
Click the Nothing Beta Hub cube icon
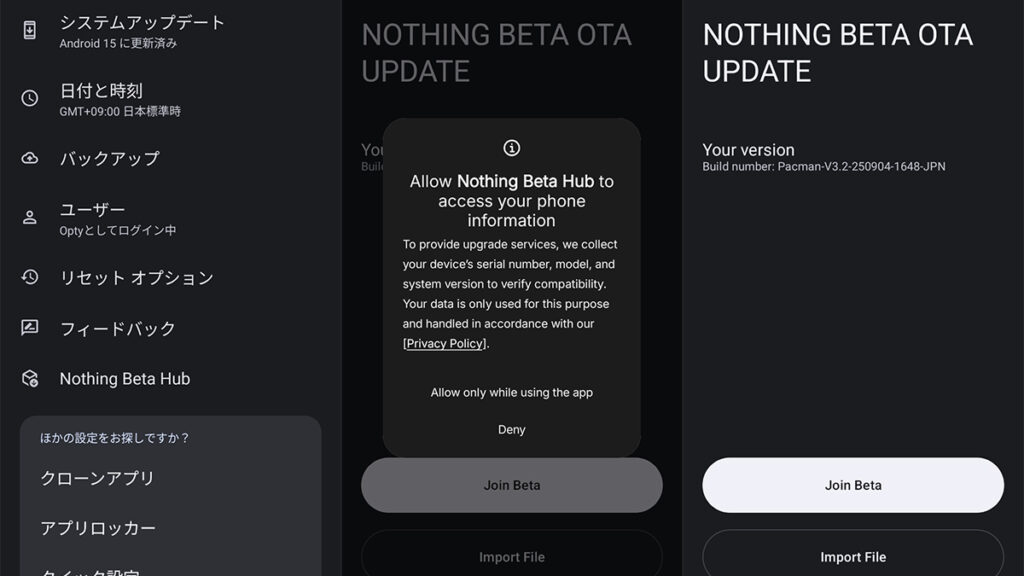30,379
